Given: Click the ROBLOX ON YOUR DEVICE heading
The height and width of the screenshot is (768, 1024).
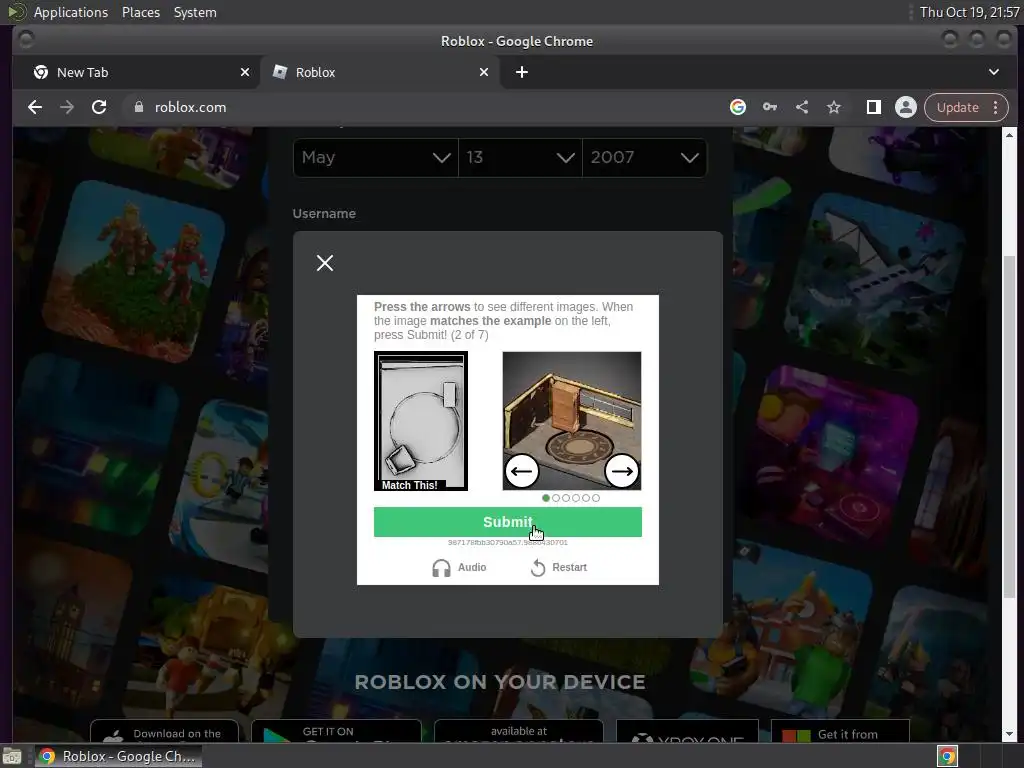Looking at the screenshot, I should coord(500,682).
